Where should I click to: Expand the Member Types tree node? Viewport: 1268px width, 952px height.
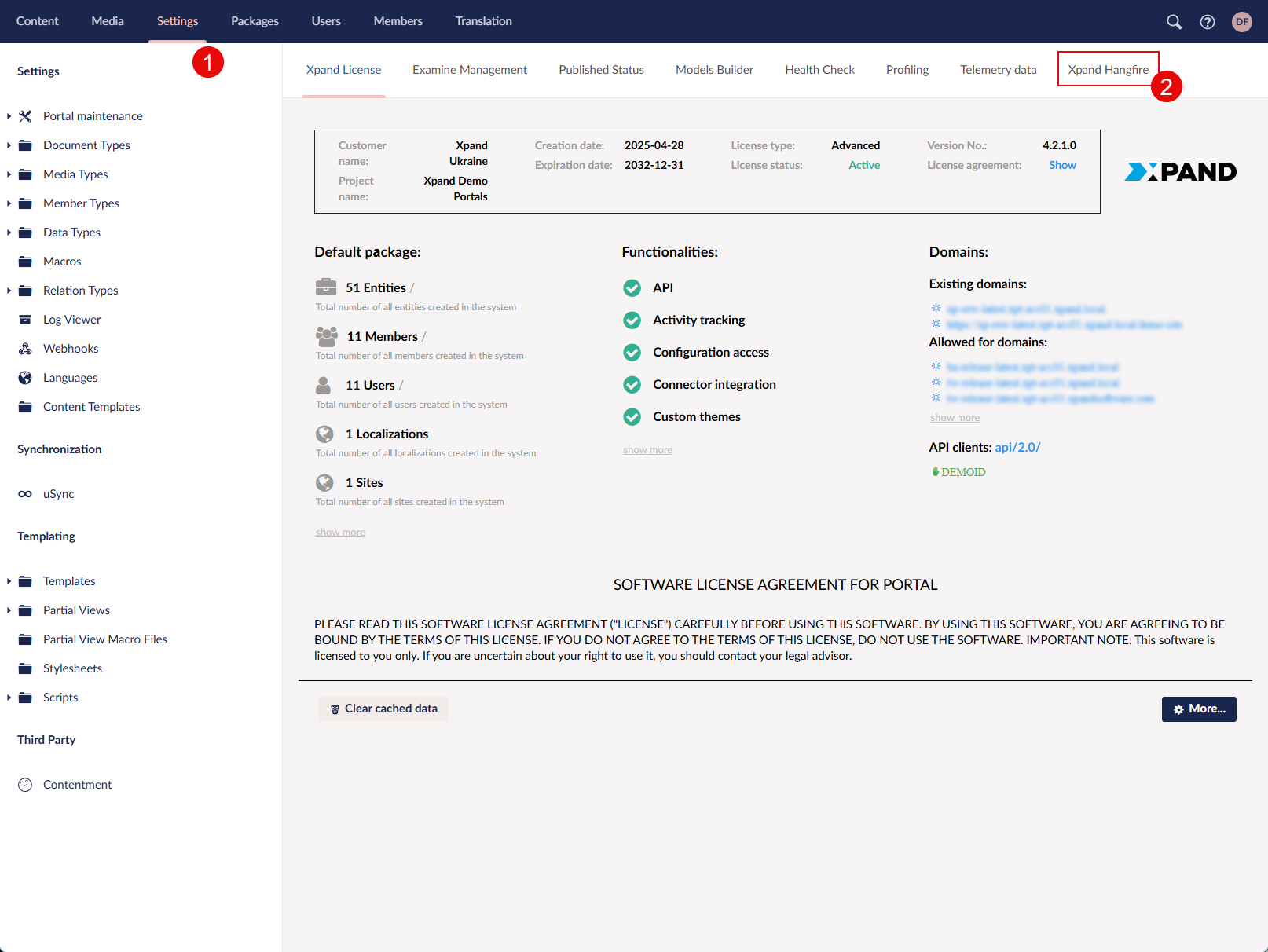click(x=9, y=203)
